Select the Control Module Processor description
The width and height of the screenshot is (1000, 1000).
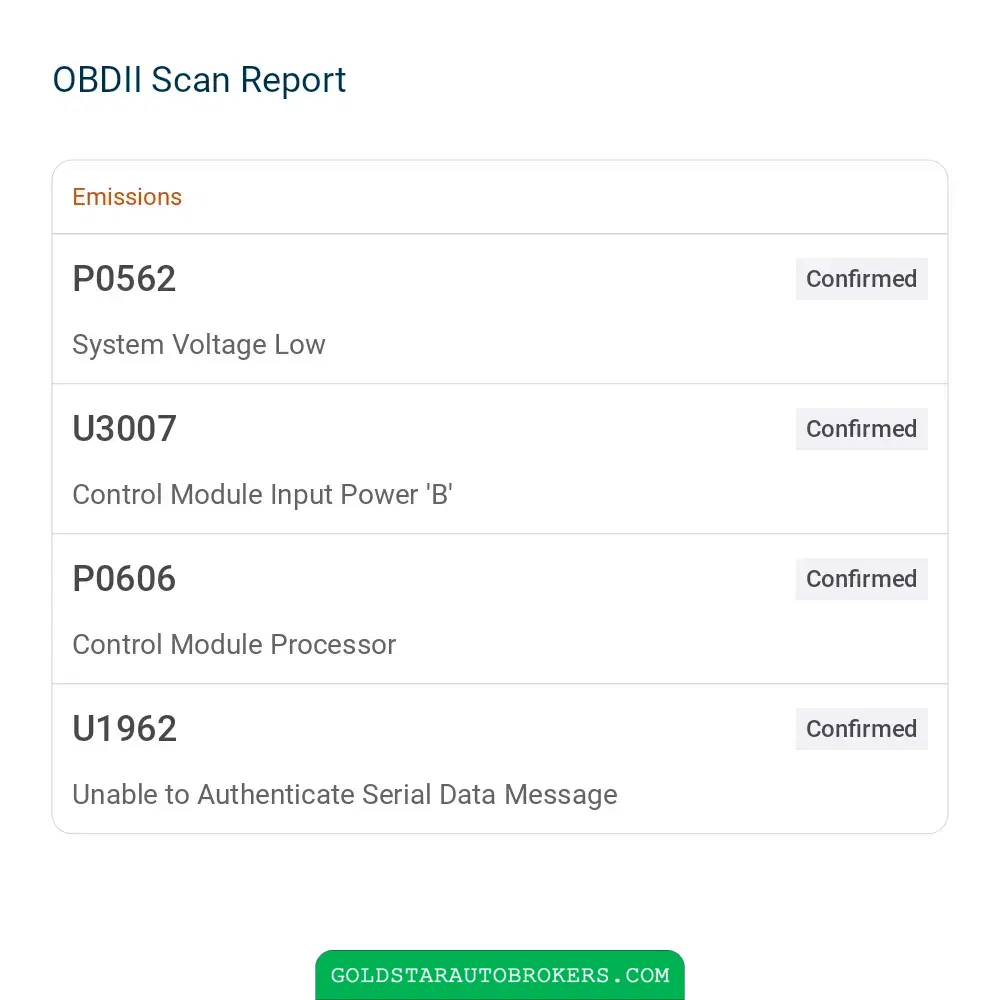coord(234,644)
